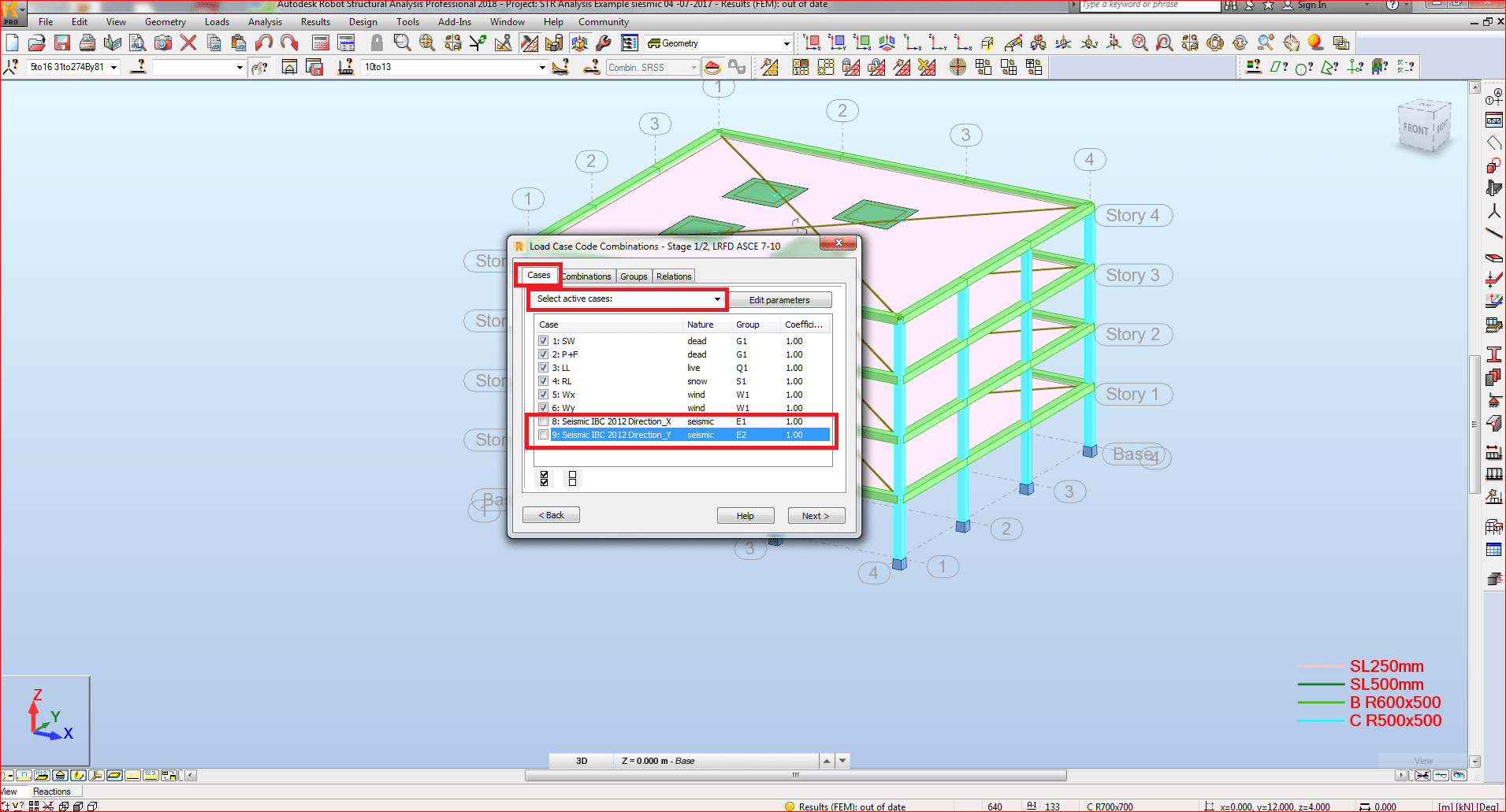Screen dimensions: 1506x812
Task: Open the Results menu
Action: click(x=315, y=22)
